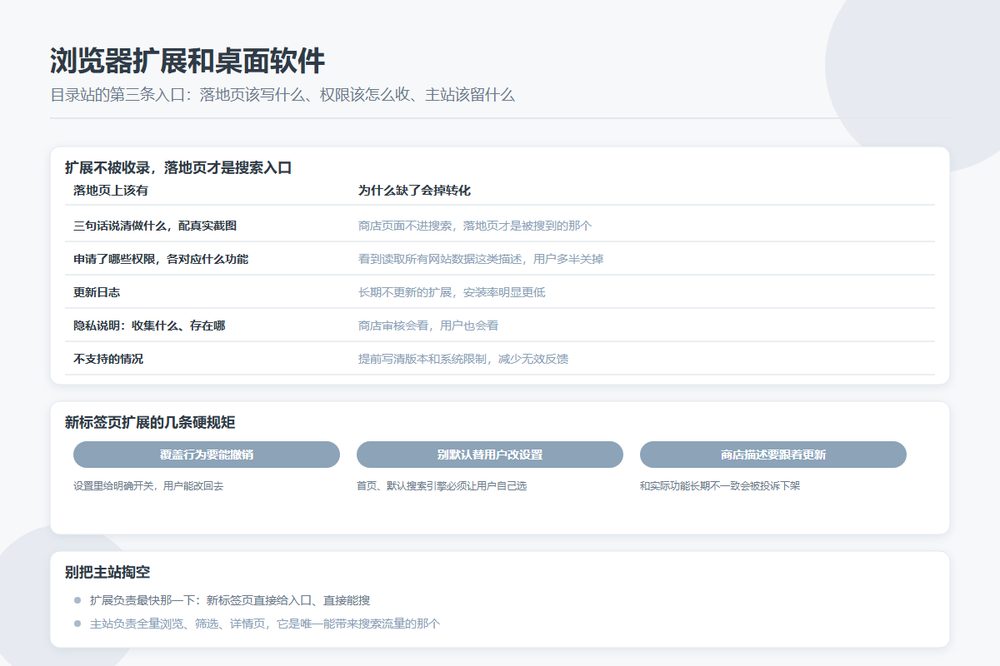Select row 隐私说明：收集什么、存在哪
Screen dimensions: 1000x666
tap(500, 325)
